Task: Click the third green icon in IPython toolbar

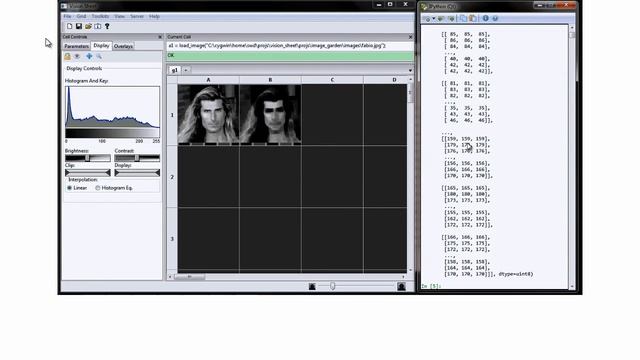Action: (451, 18)
